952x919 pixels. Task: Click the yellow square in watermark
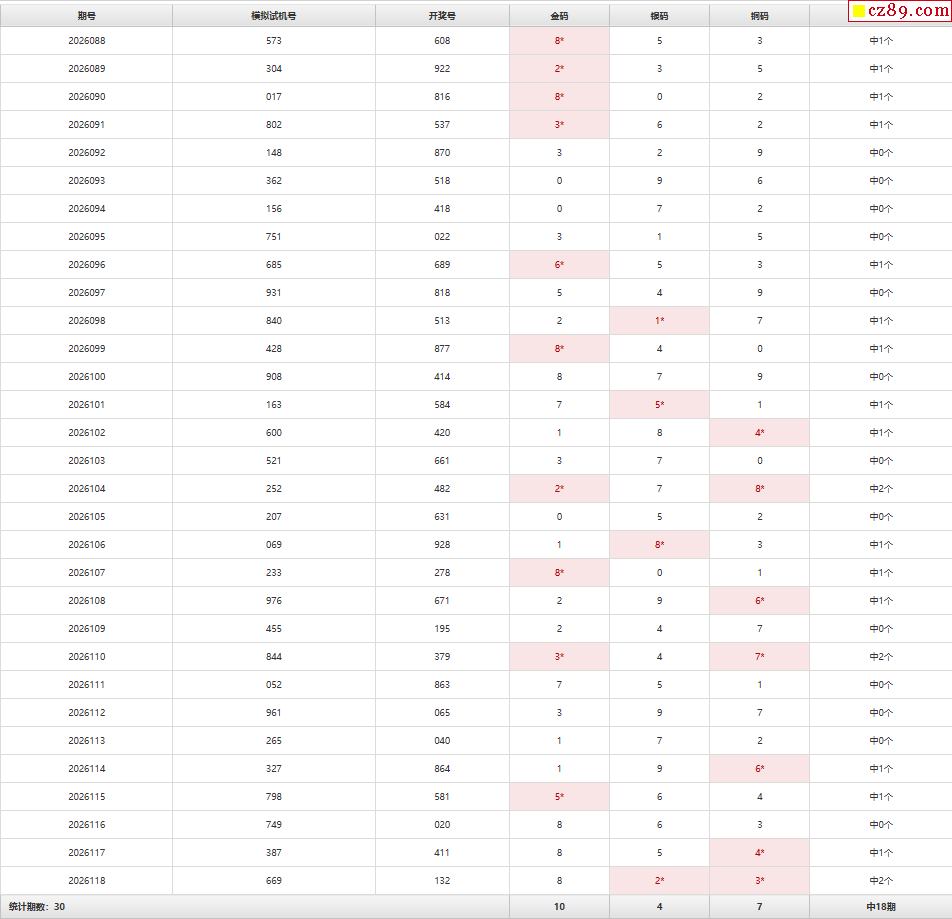pos(858,11)
